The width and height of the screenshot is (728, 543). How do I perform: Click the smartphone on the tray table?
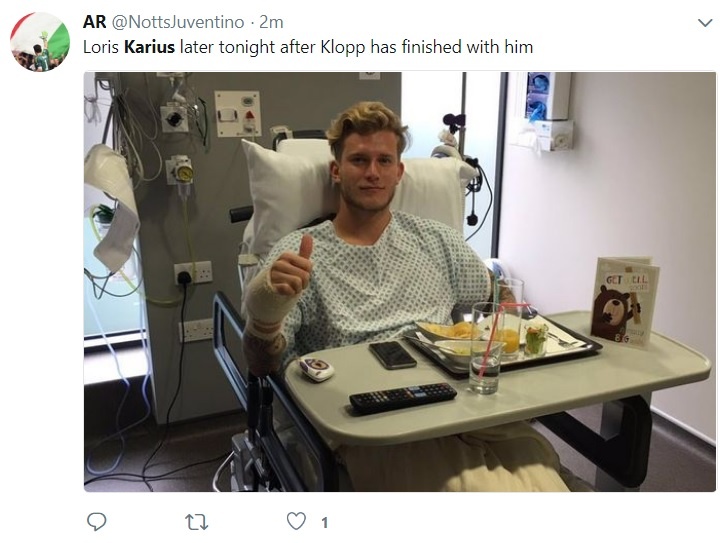coord(393,355)
